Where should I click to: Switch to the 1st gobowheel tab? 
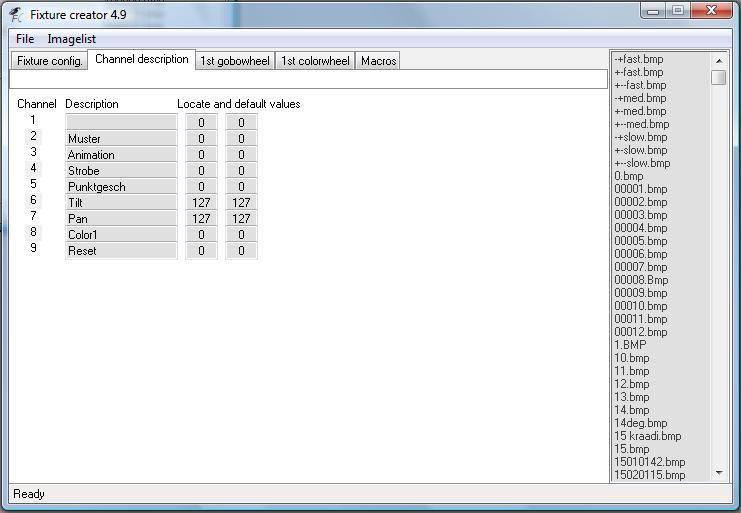[x=235, y=61]
